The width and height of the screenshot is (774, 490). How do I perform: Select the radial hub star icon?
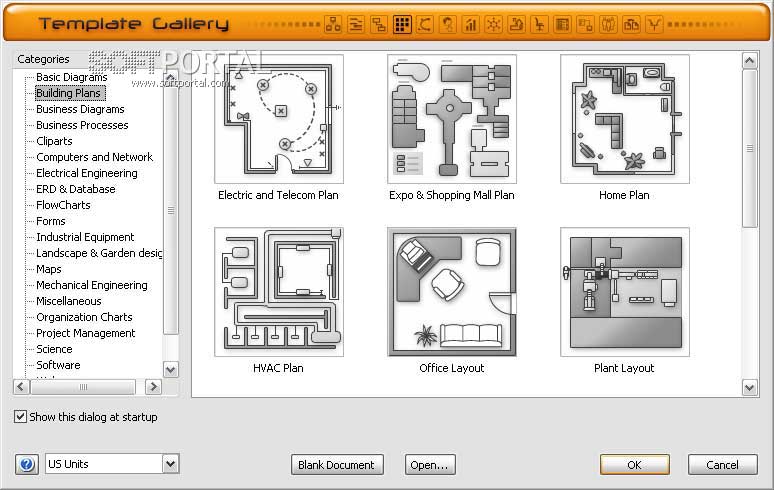pyautogui.click(x=494, y=24)
